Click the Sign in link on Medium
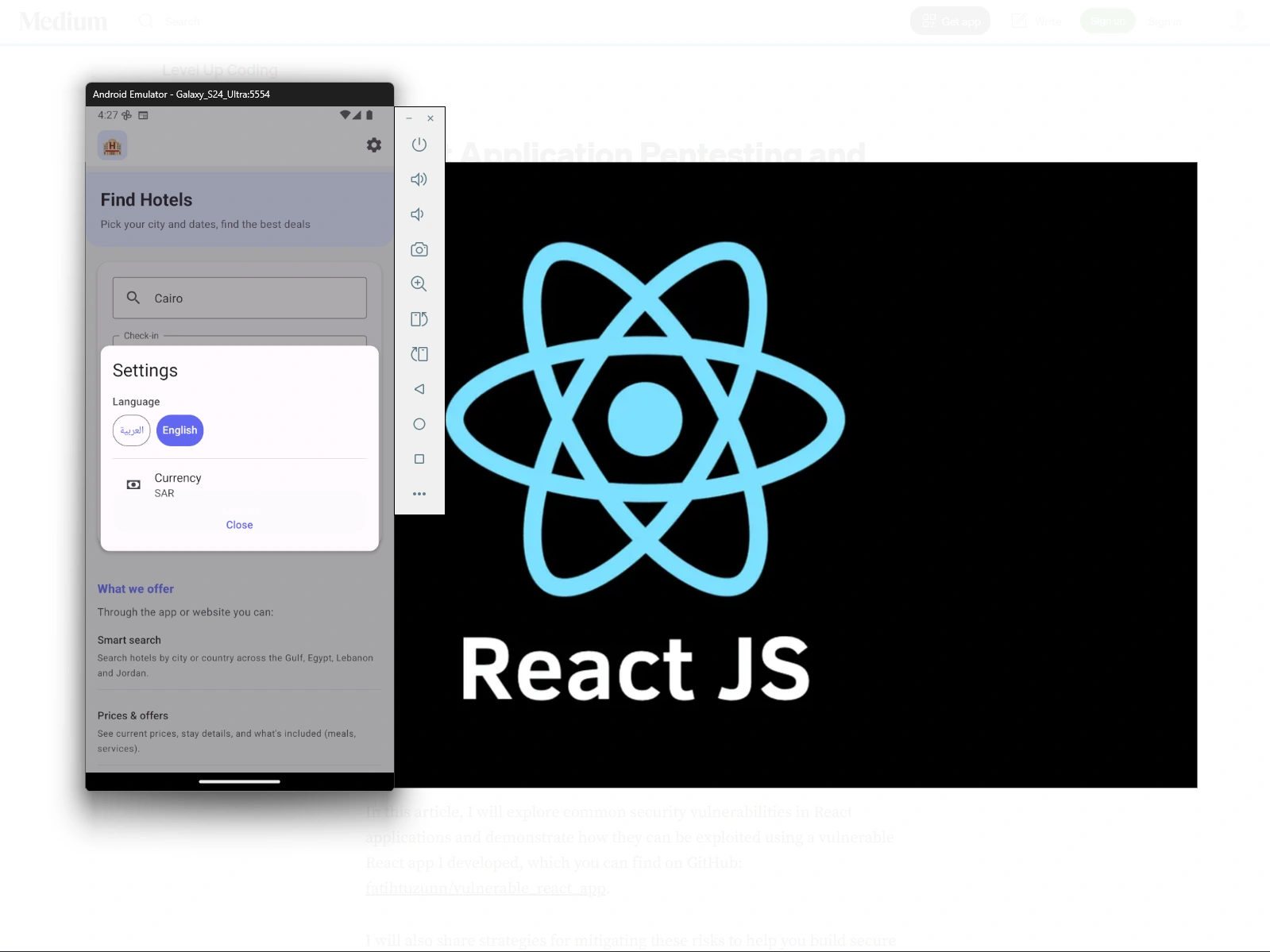Viewport: 1270px width, 952px height. point(1165,21)
